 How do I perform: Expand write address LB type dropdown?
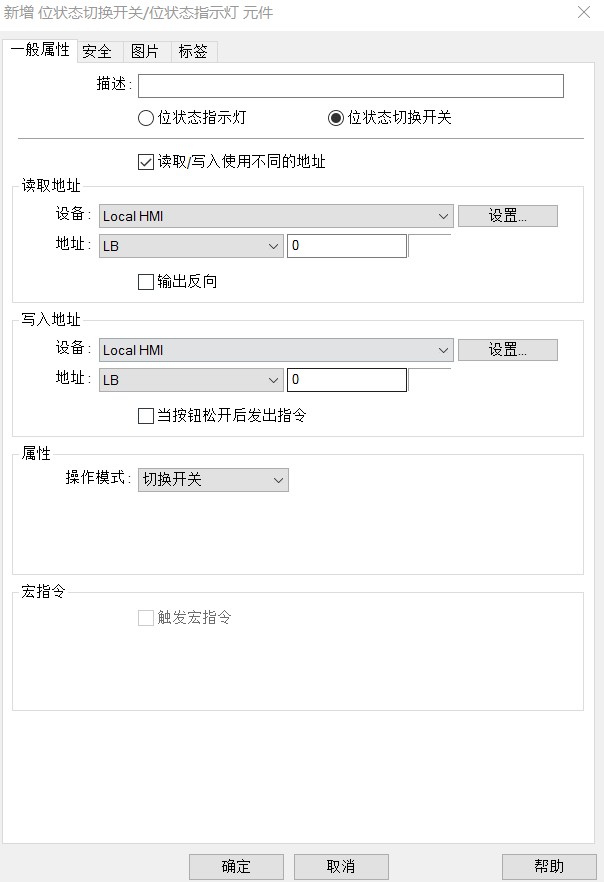click(191, 380)
